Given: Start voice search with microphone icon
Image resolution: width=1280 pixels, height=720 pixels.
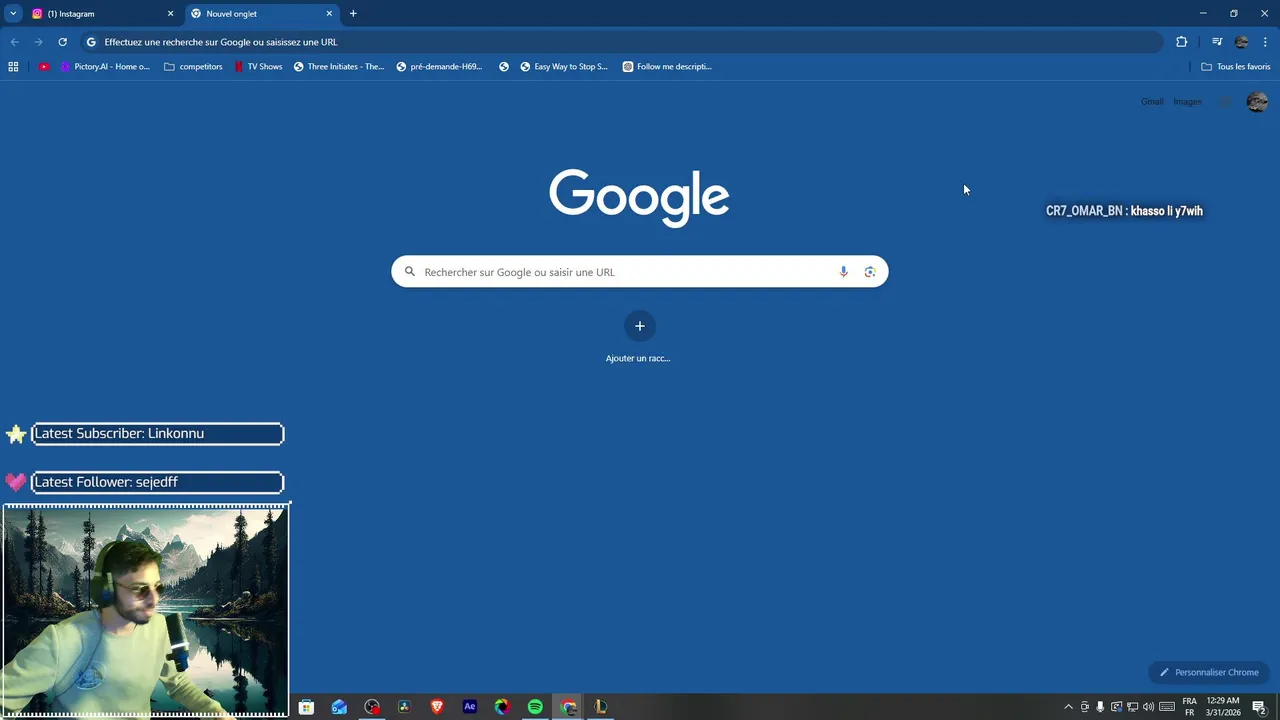Looking at the screenshot, I should 844,272.
